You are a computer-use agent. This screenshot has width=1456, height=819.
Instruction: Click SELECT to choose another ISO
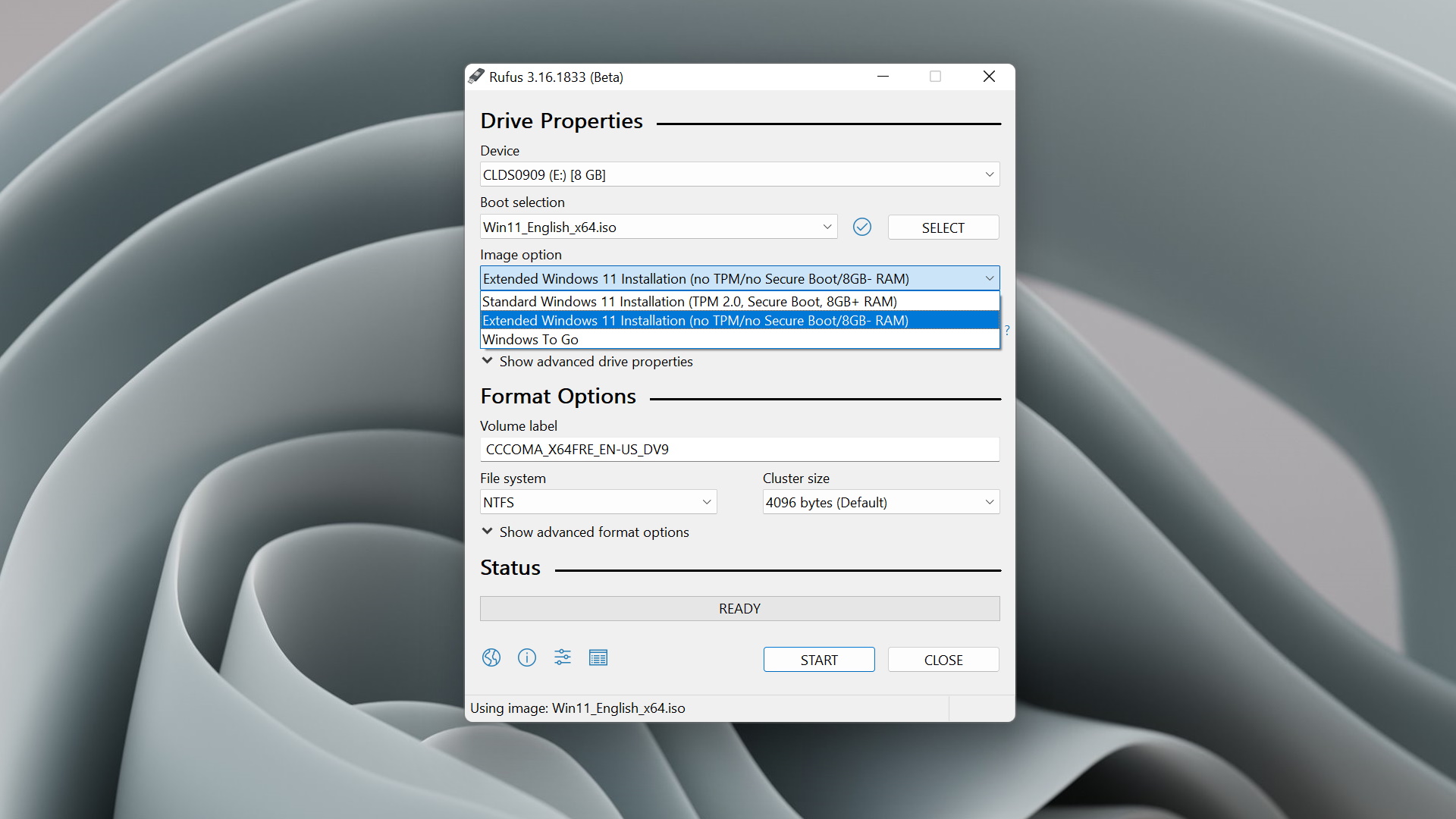click(943, 227)
